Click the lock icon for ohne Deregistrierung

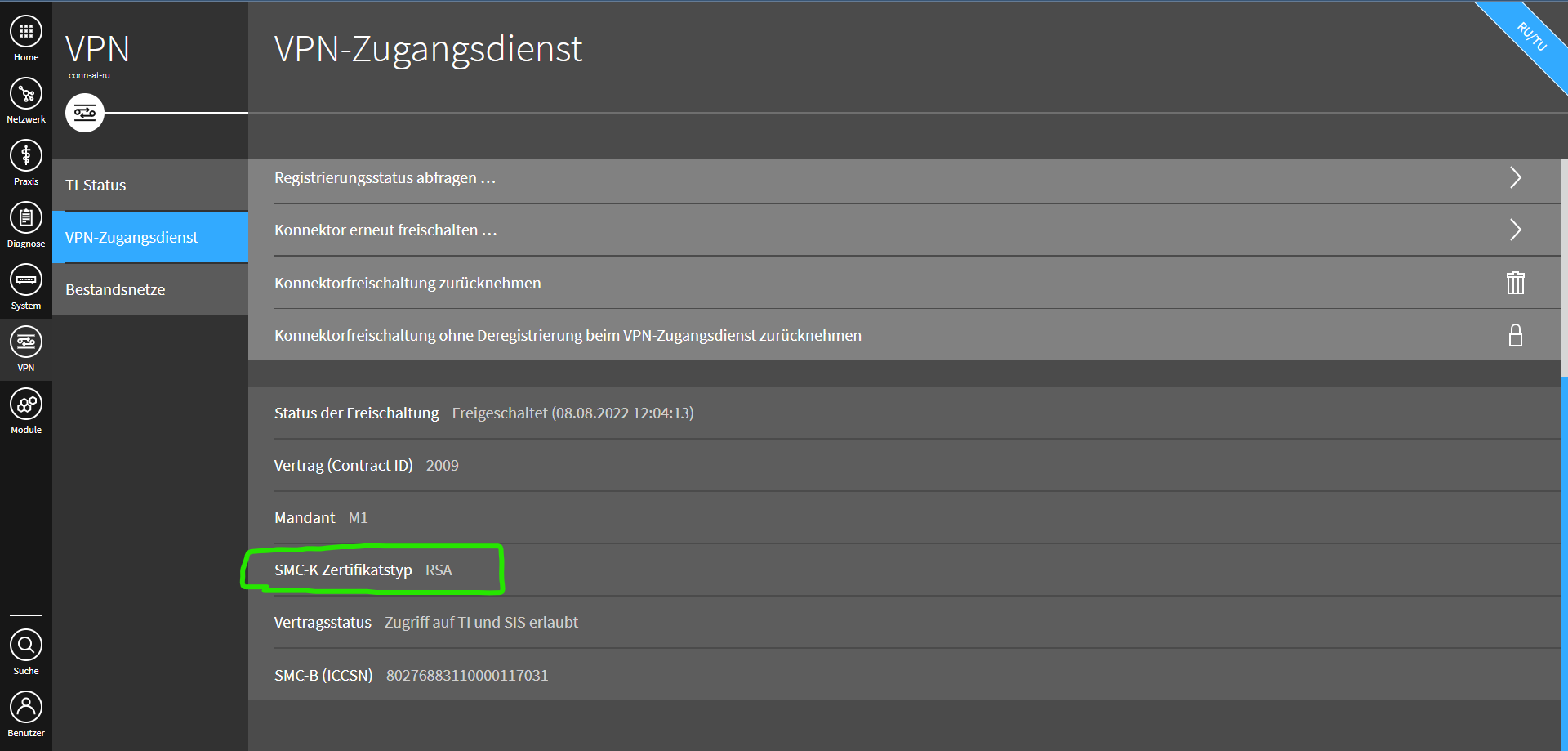point(1515,335)
